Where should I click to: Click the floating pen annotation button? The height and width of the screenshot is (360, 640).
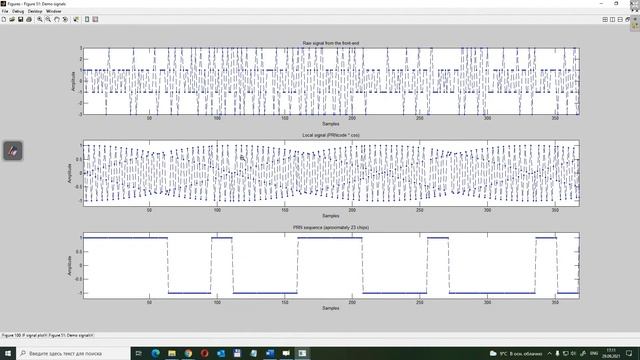pyautogui.click(x=13, y=151)
